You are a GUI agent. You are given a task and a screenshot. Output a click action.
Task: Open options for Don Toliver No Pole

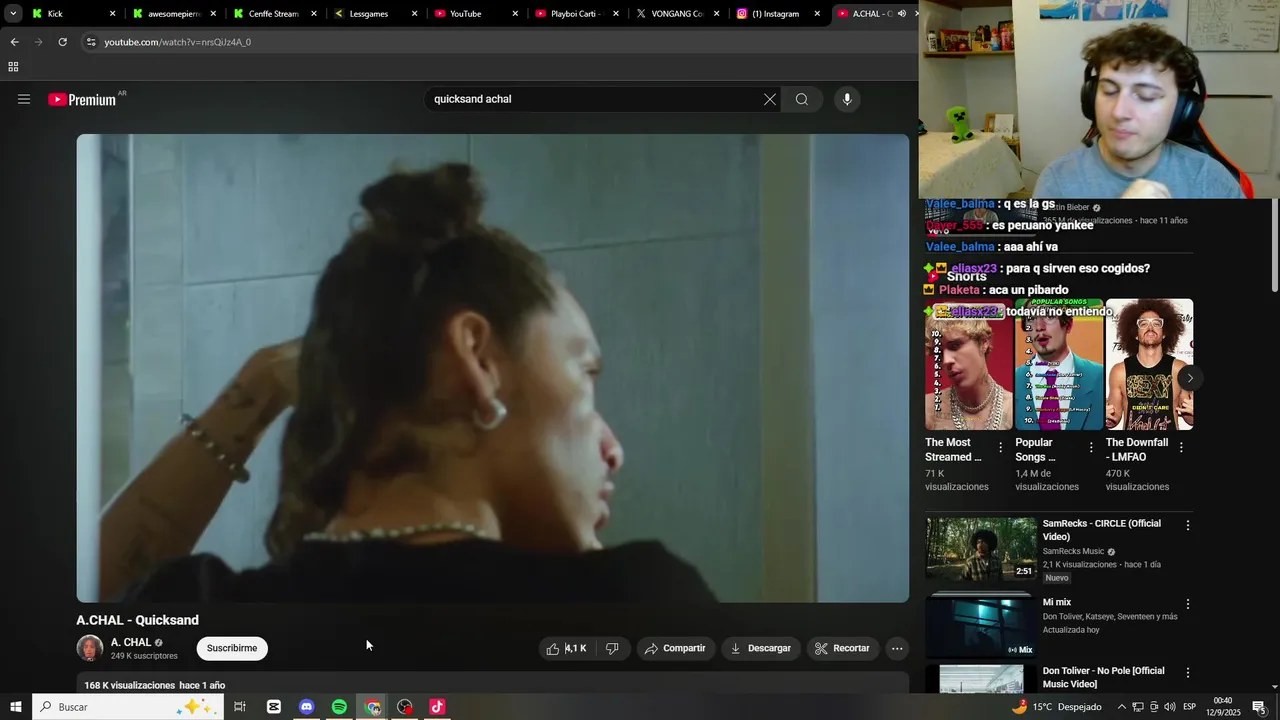click(x=1188, y=673)
